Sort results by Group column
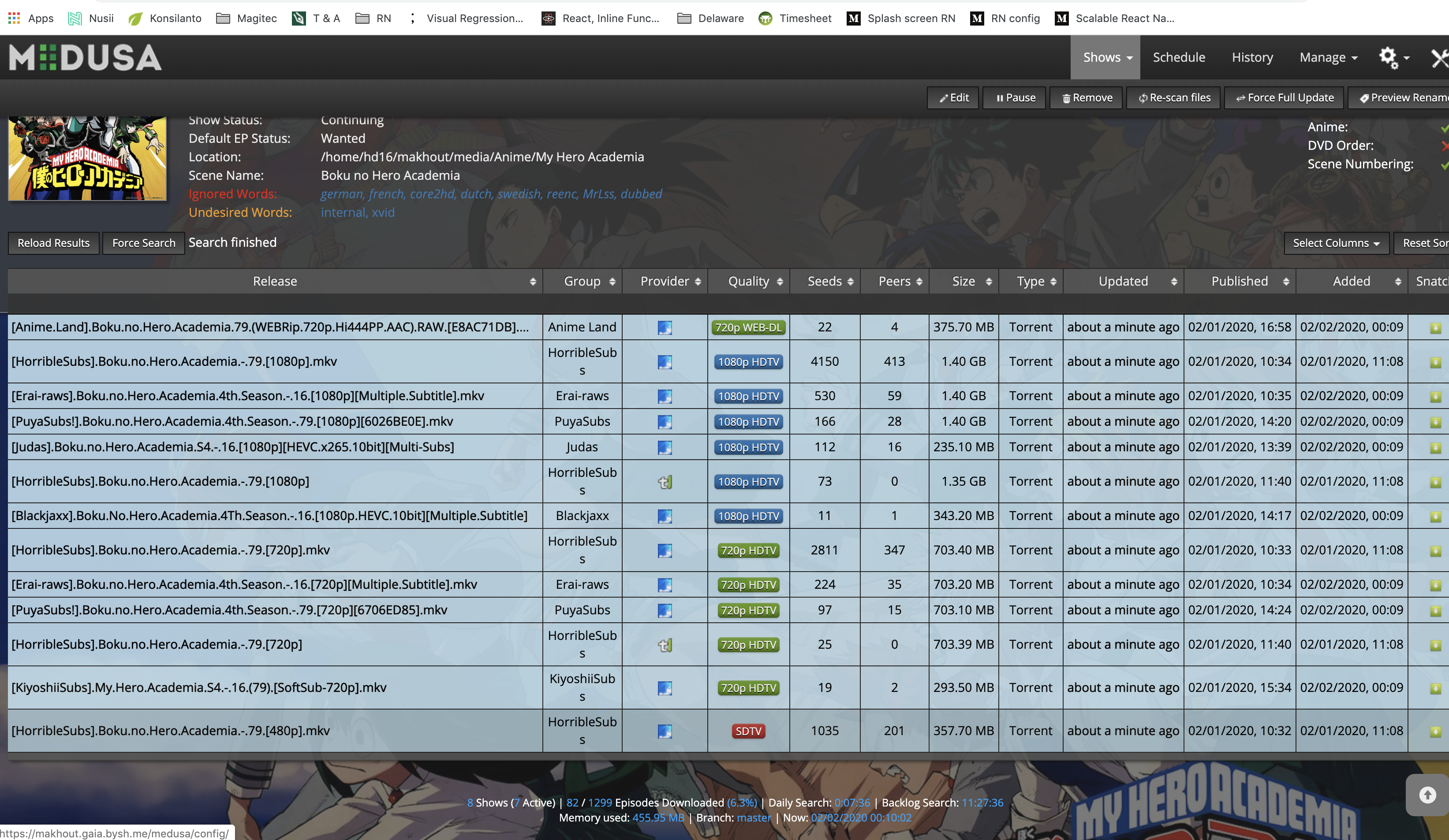Image resolution: width=1449 pixels, height=840 pixels. tap(583, 281)
